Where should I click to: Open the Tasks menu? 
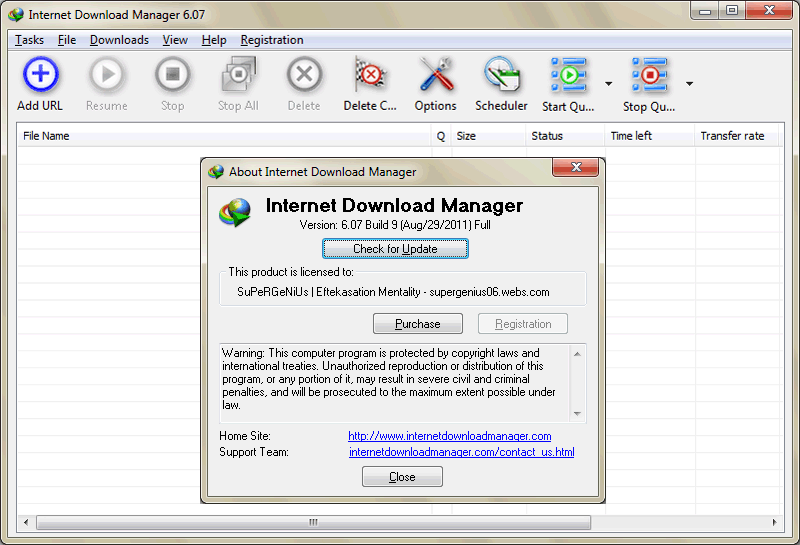[x=29, y=40]
